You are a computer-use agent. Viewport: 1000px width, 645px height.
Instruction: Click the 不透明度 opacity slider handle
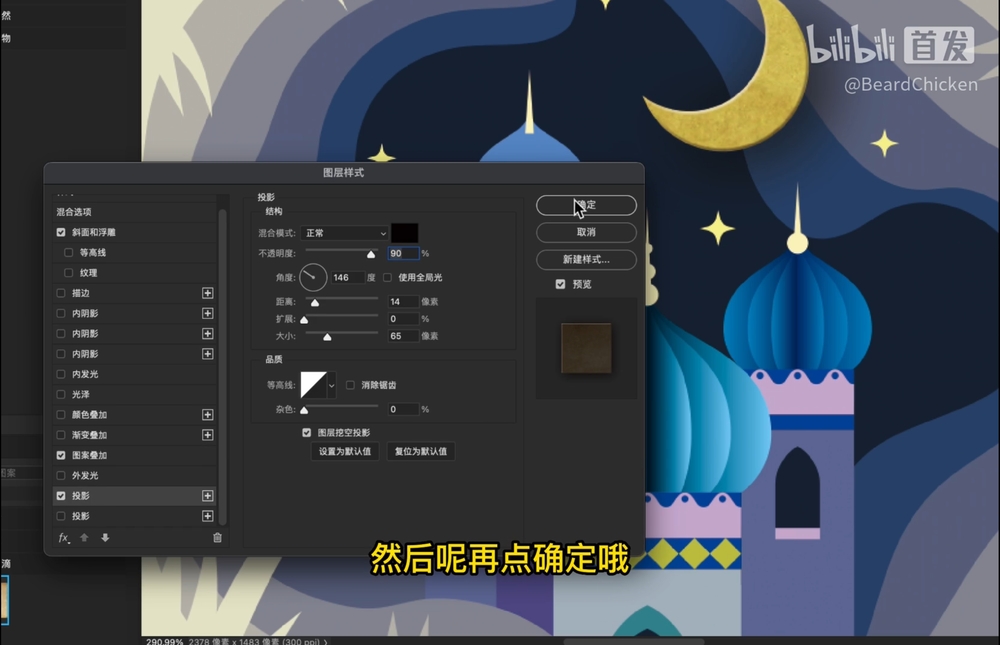point(371,255)
